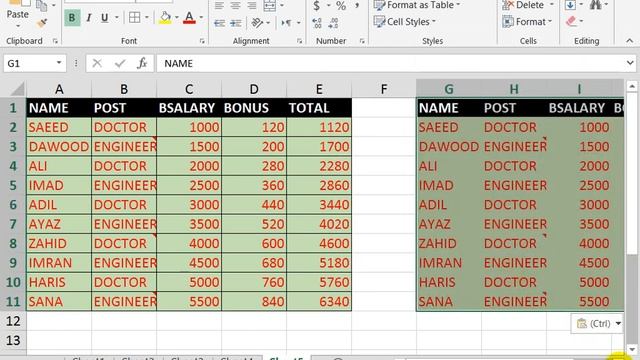This screenshot has width=640, height=360.
Task: Click the Format Painter brush icon
Action: [42, 23]
